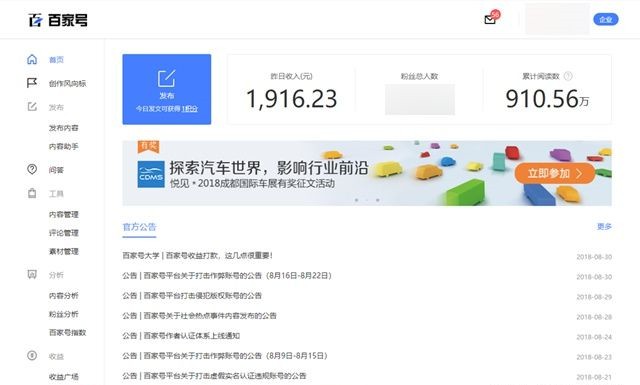Click the orange 立即参加 banner button
This screenshot has width=640, height=385.
tap(555, 174)
